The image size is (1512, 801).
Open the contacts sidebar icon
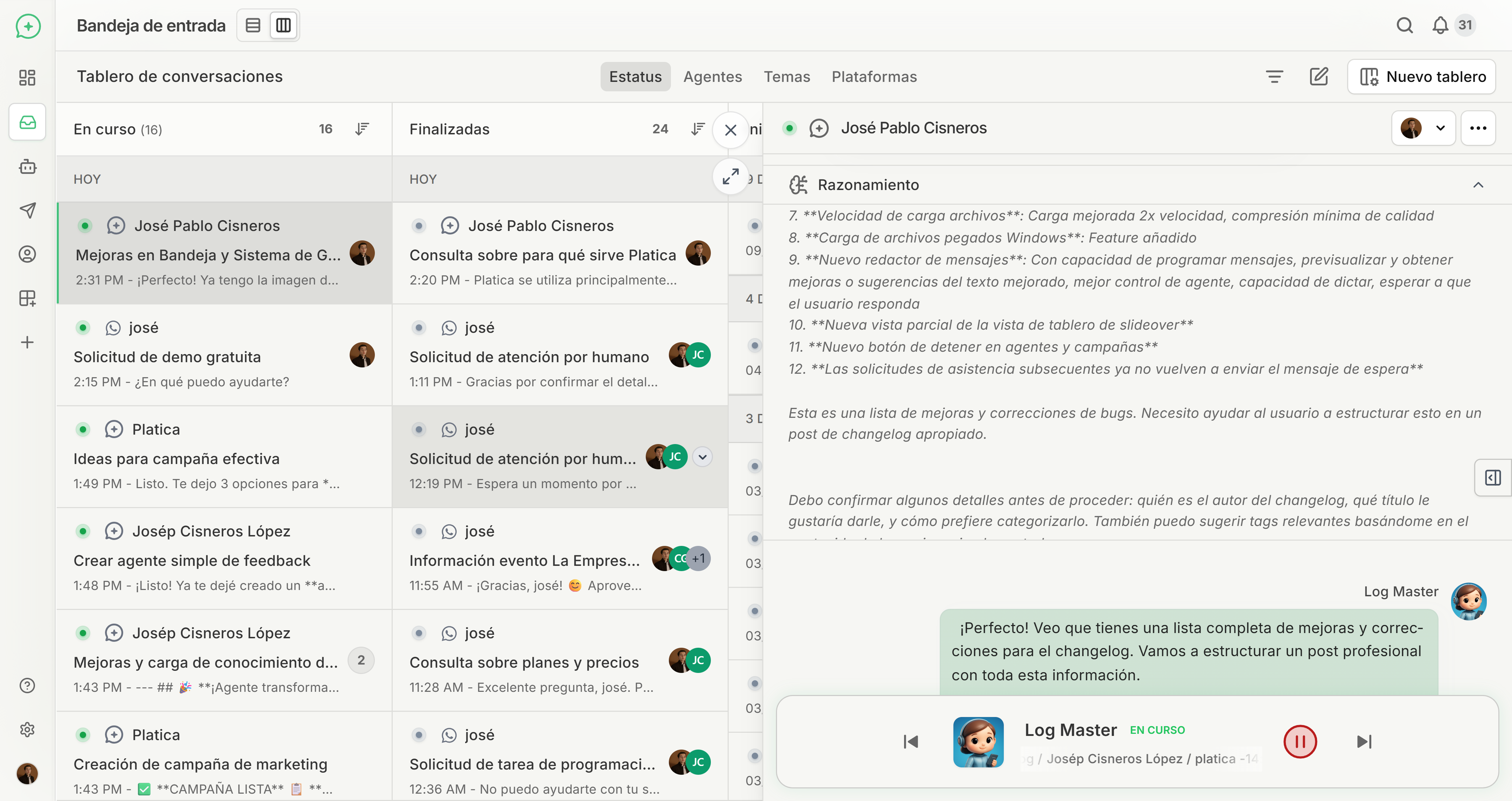pyautogui.click(x=27, y=254)
